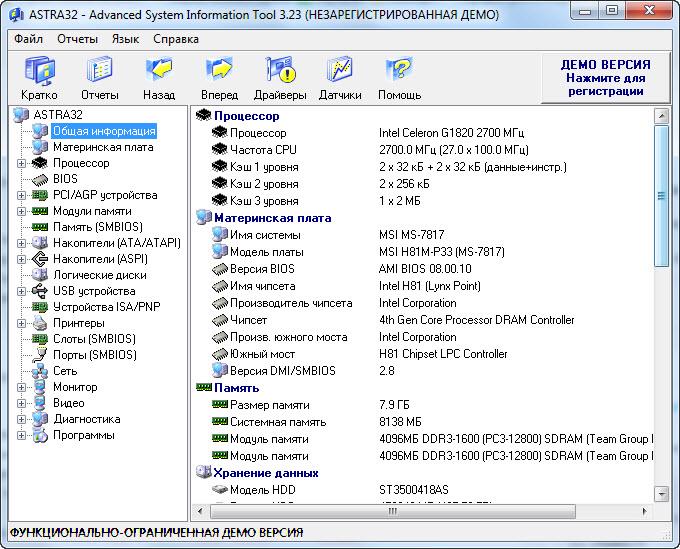Select Слоты (SMBIOS) tree item

pyautogui.click(x=94, y=339)
